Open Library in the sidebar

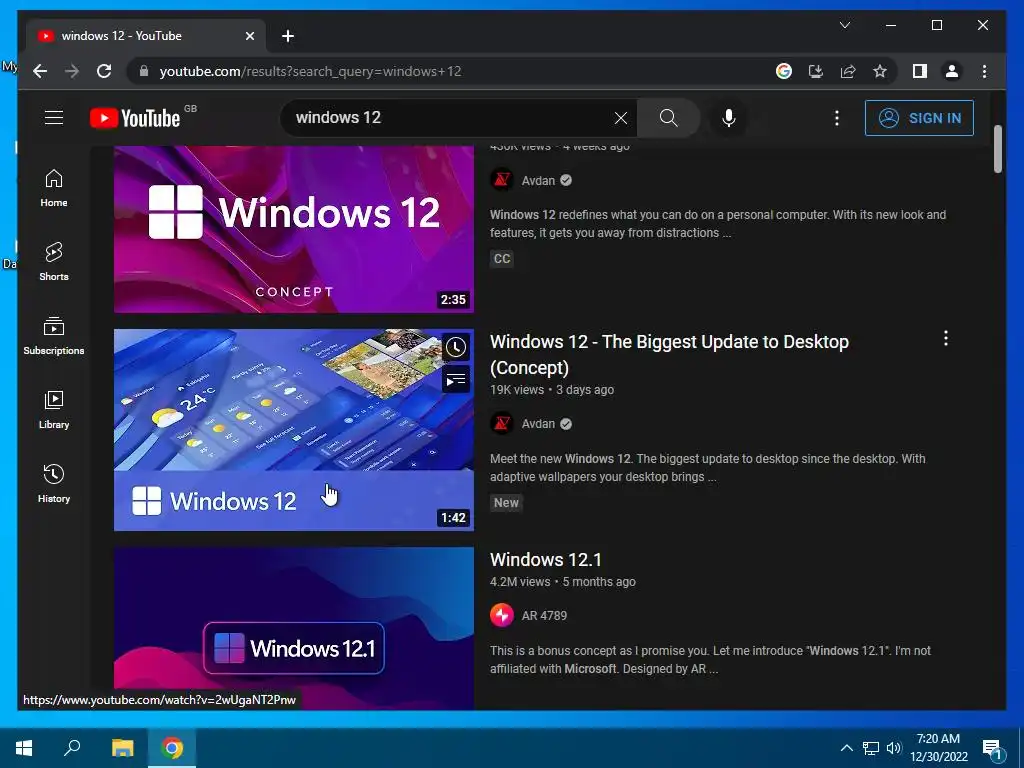click(x=54, y=410)
